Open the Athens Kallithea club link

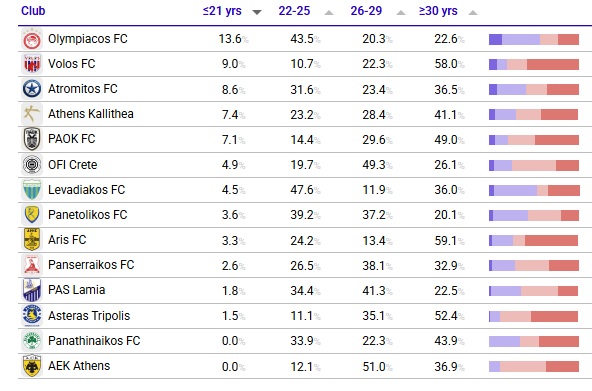(91, 114)
